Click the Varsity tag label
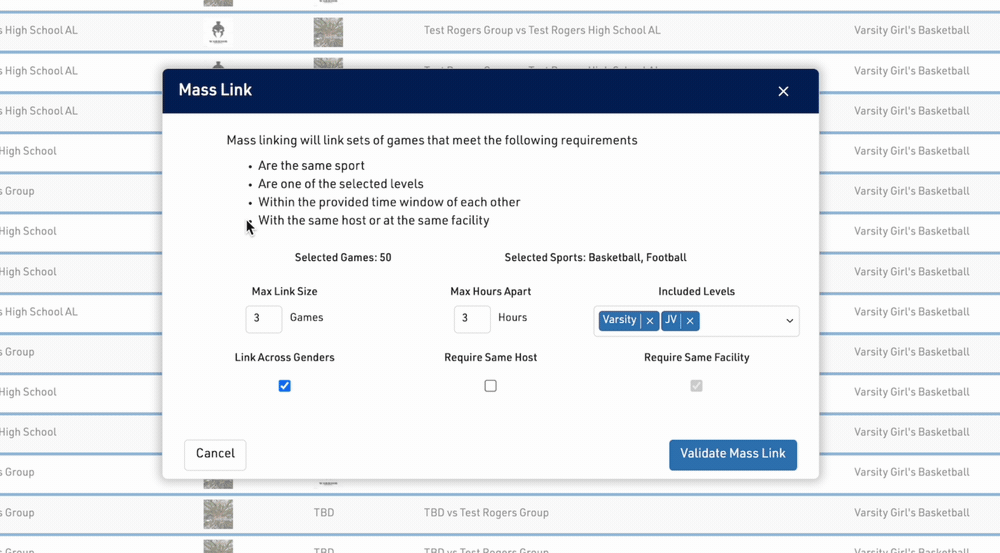This screenshot has width=1000, height=553. (620, 320)
